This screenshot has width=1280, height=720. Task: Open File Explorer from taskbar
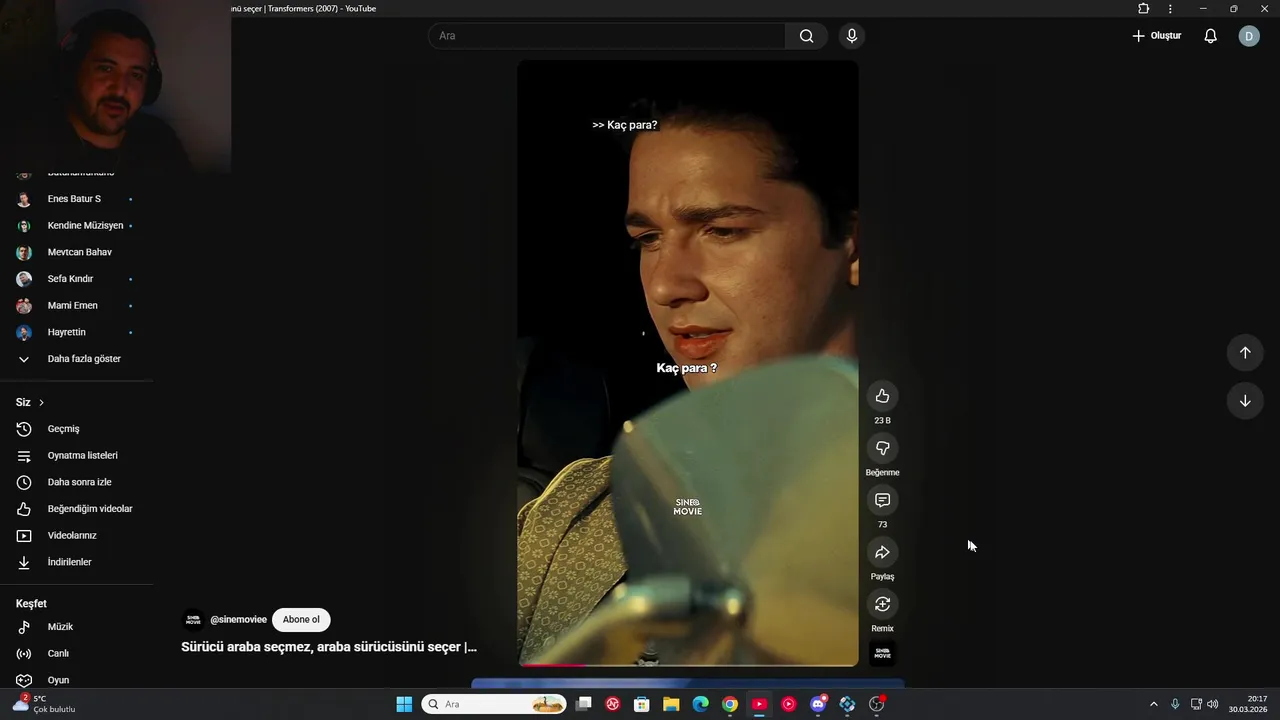[671, 704]
